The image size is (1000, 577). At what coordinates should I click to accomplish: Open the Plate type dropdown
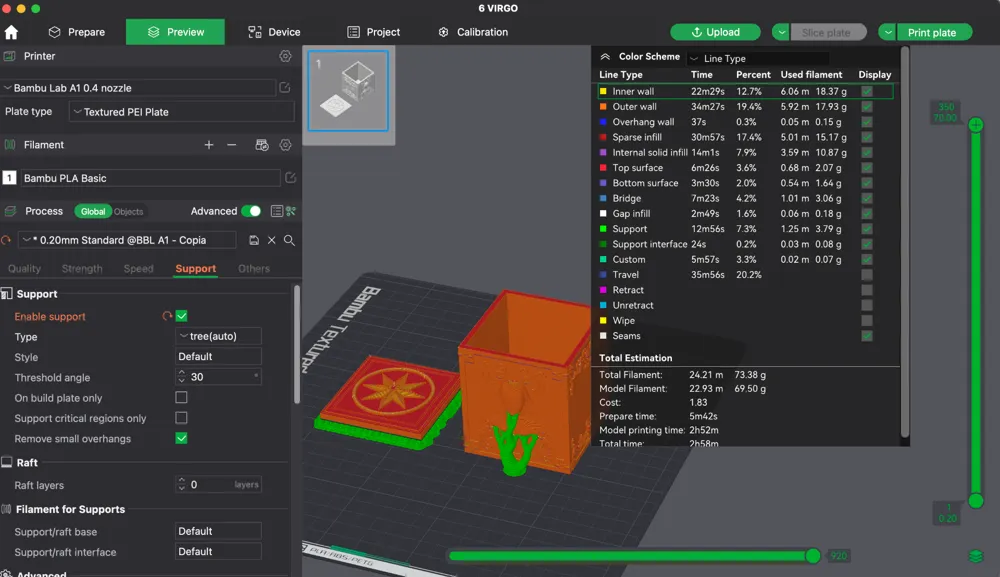coord(182,112)
